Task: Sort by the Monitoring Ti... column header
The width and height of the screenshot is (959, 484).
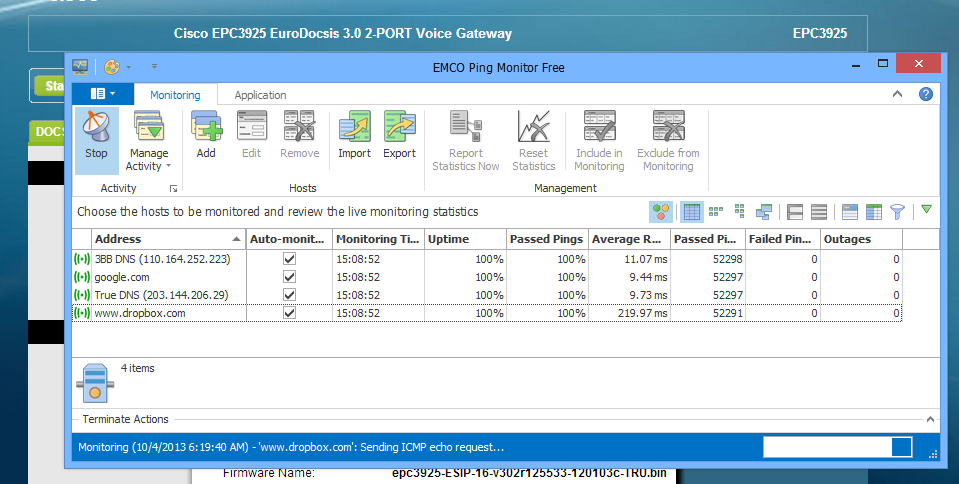Action: pyautogui.click(x=379, y=239)
